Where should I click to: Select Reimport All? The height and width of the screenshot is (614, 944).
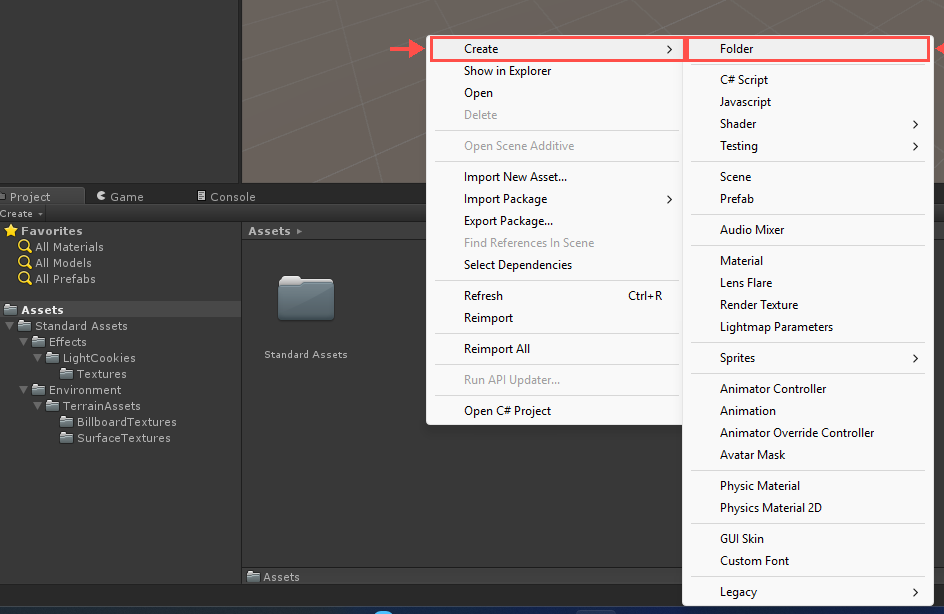pos(556,349)
